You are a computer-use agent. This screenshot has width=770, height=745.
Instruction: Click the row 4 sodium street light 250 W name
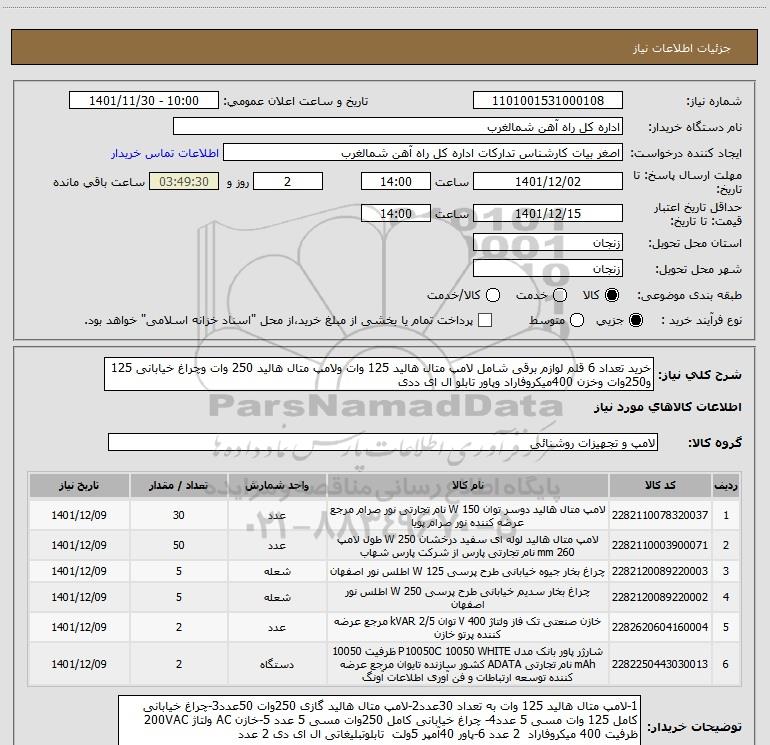(x=468, y=598)
